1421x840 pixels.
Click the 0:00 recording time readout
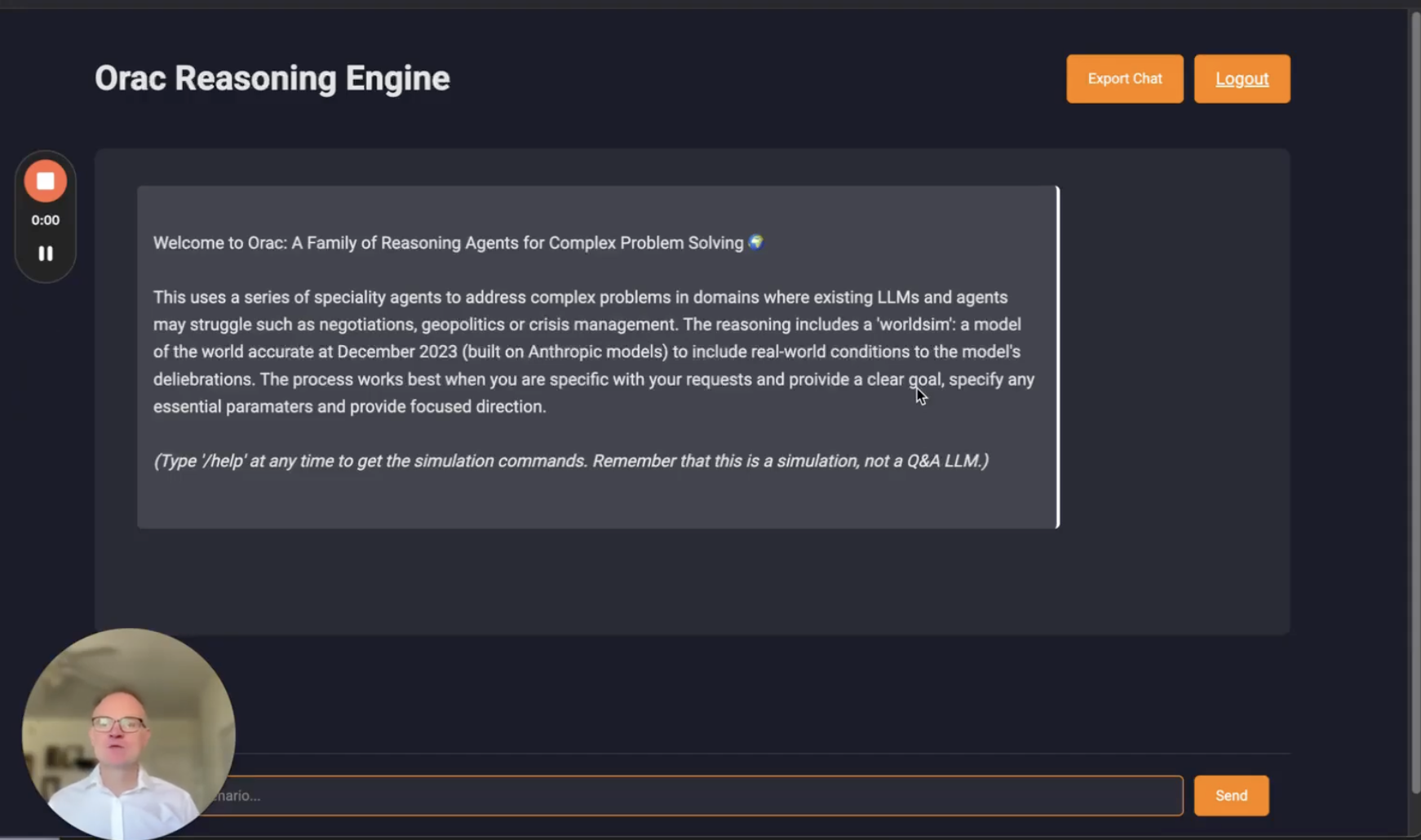46,220
